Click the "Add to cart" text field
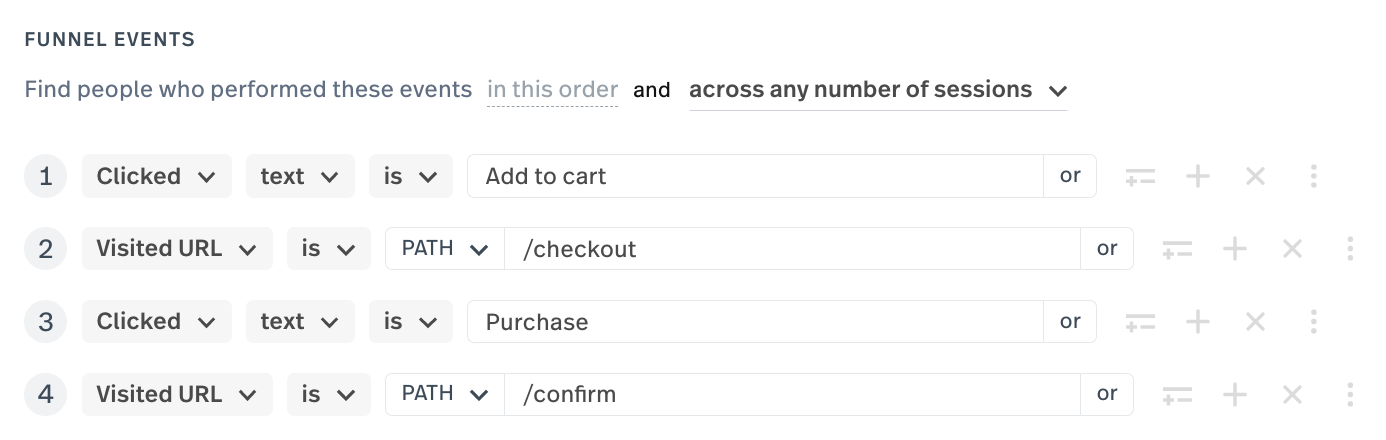 click(x=755, y=177)
